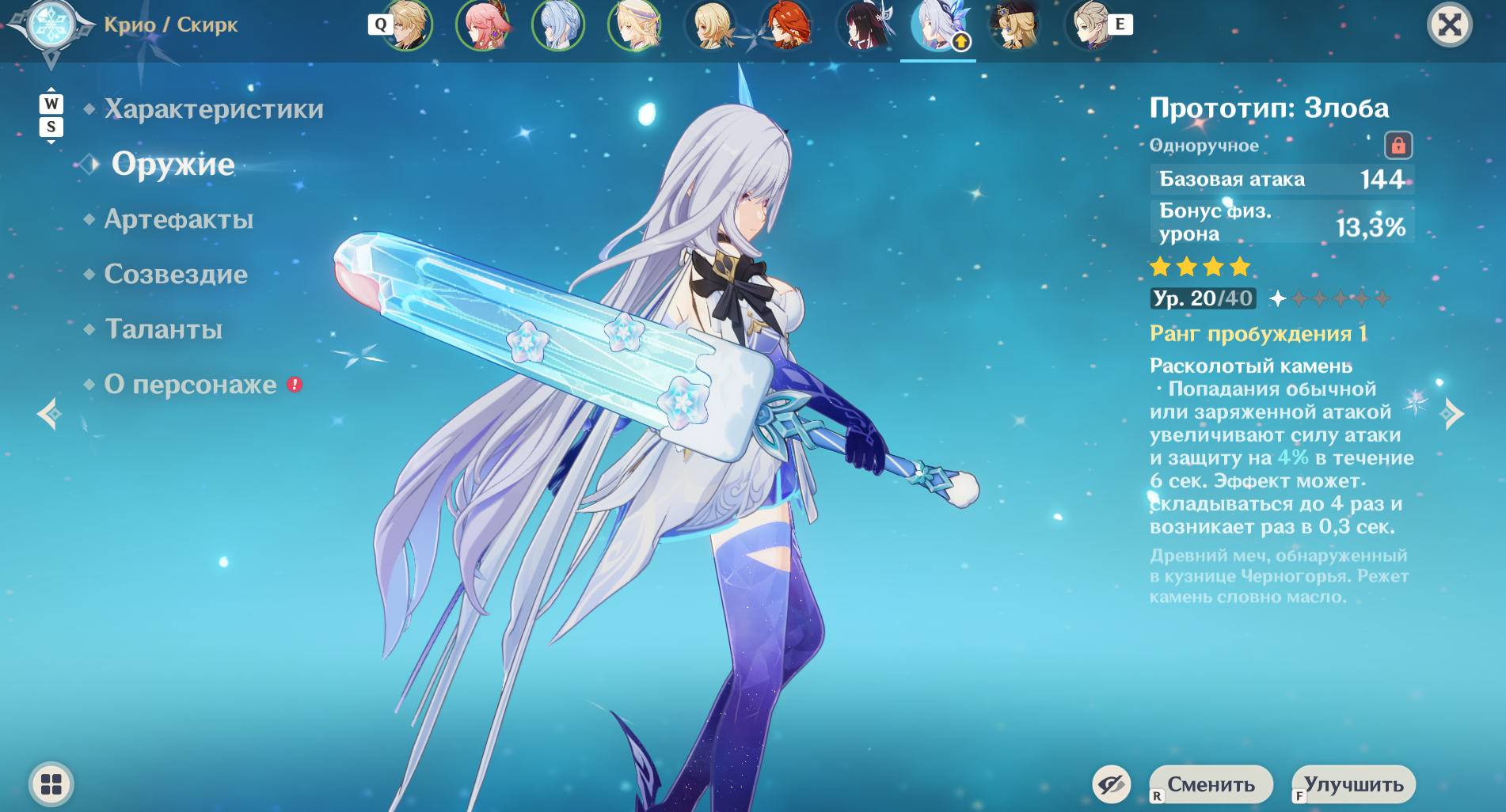Screen dimensions: 1506x812
Task: Click the Сменить button
Action: coord(1211,784)
